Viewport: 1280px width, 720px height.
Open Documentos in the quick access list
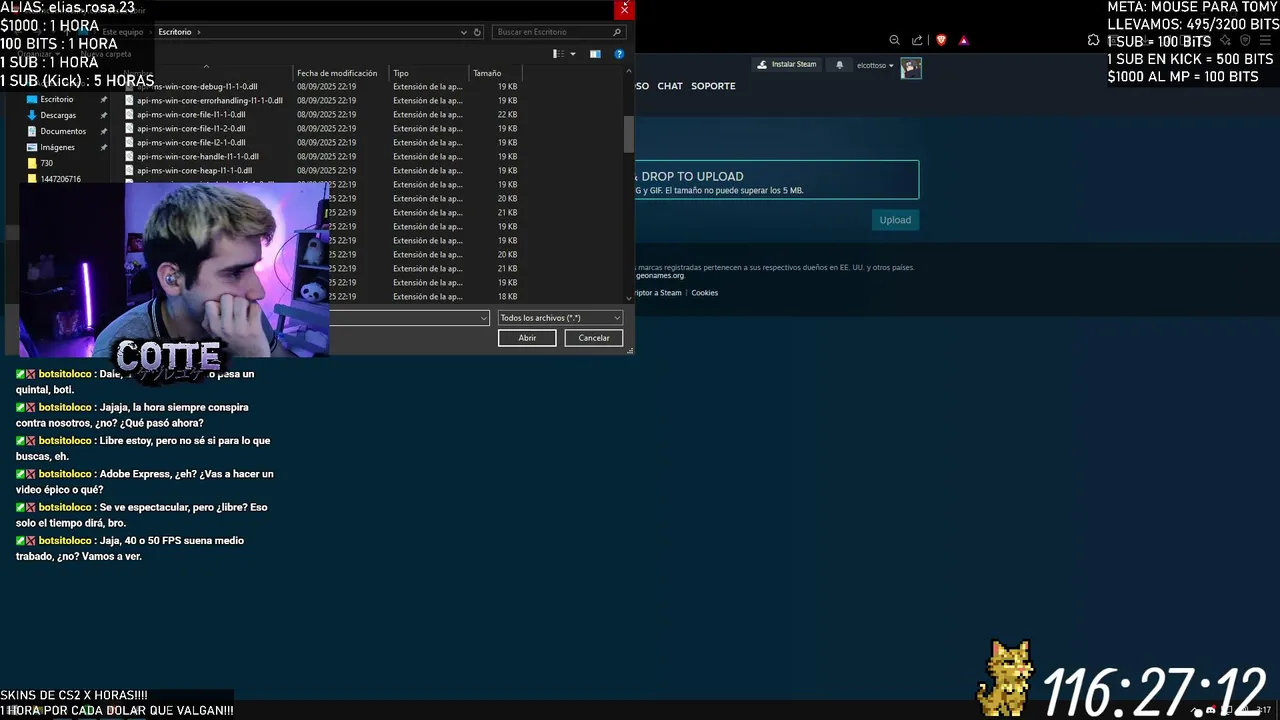coord(63,131)
